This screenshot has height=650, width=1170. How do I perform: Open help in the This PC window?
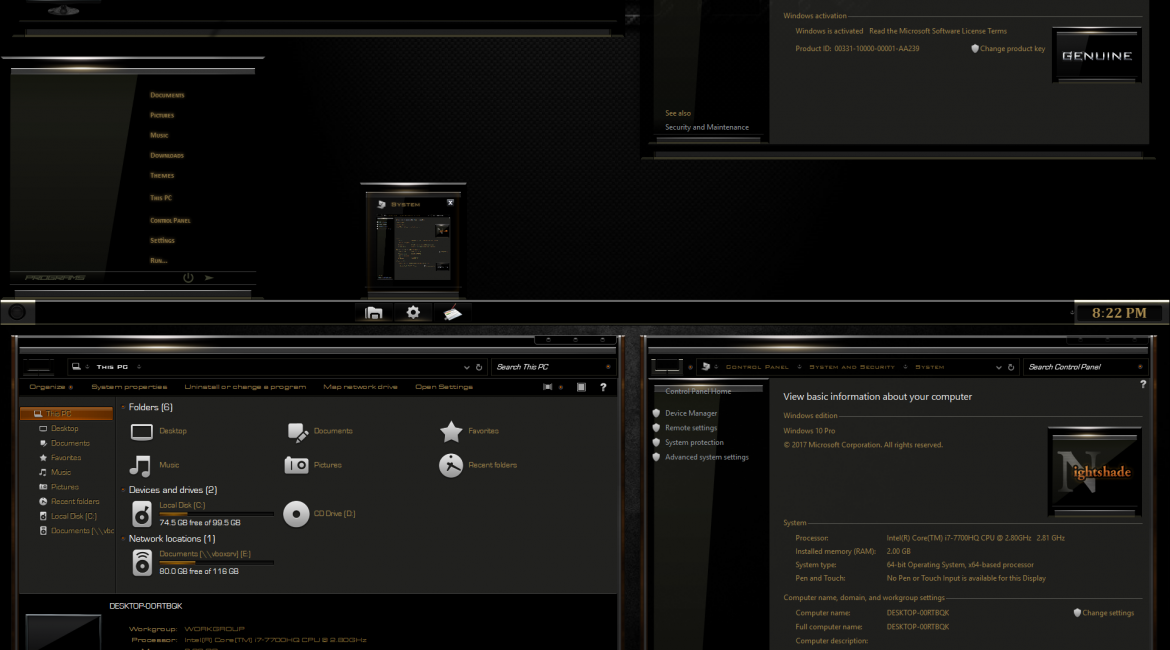[x=603, y=387]
